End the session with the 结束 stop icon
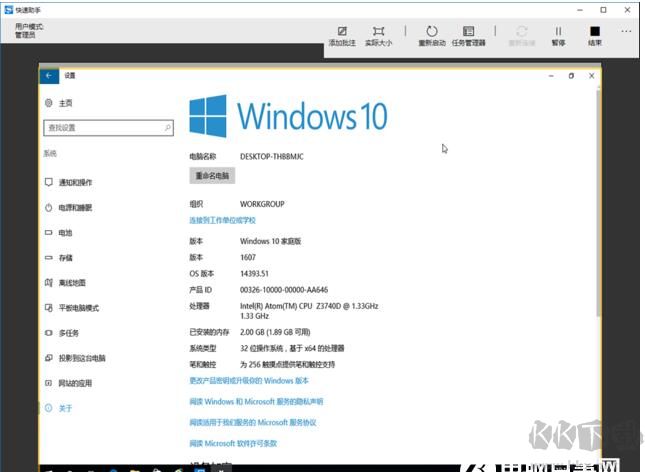 pos(595,31)
